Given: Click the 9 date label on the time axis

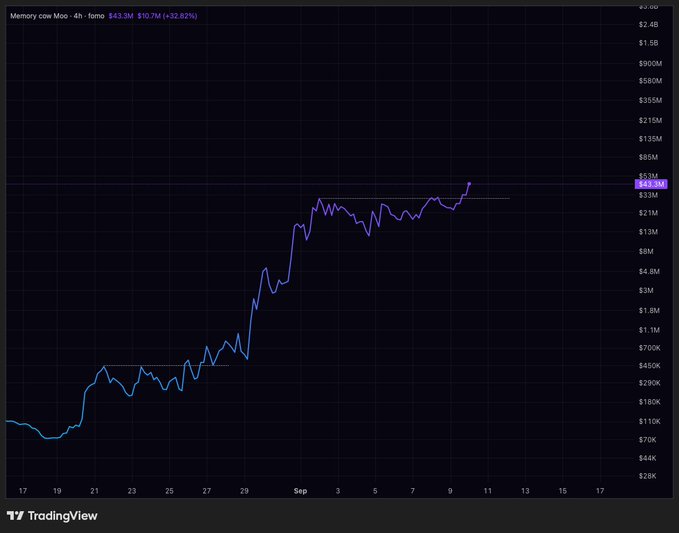Looking at the screenshot, I should [450, 491].
